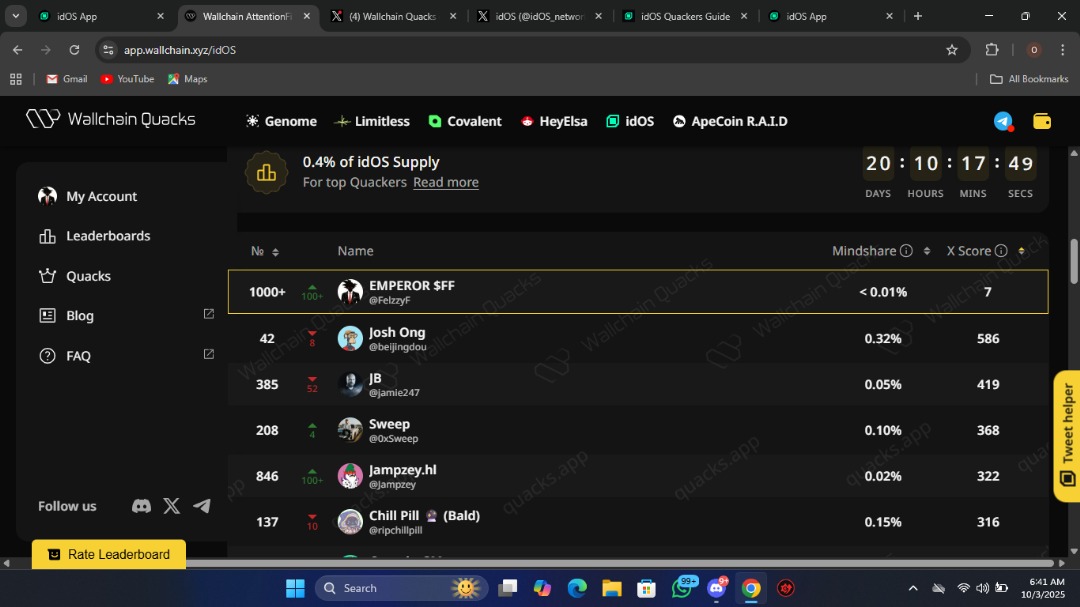Image resolution: width=1080 pixels, height=607 pixels.
Task: Open the wallet icon in the header
Action: pos(1042,120)
